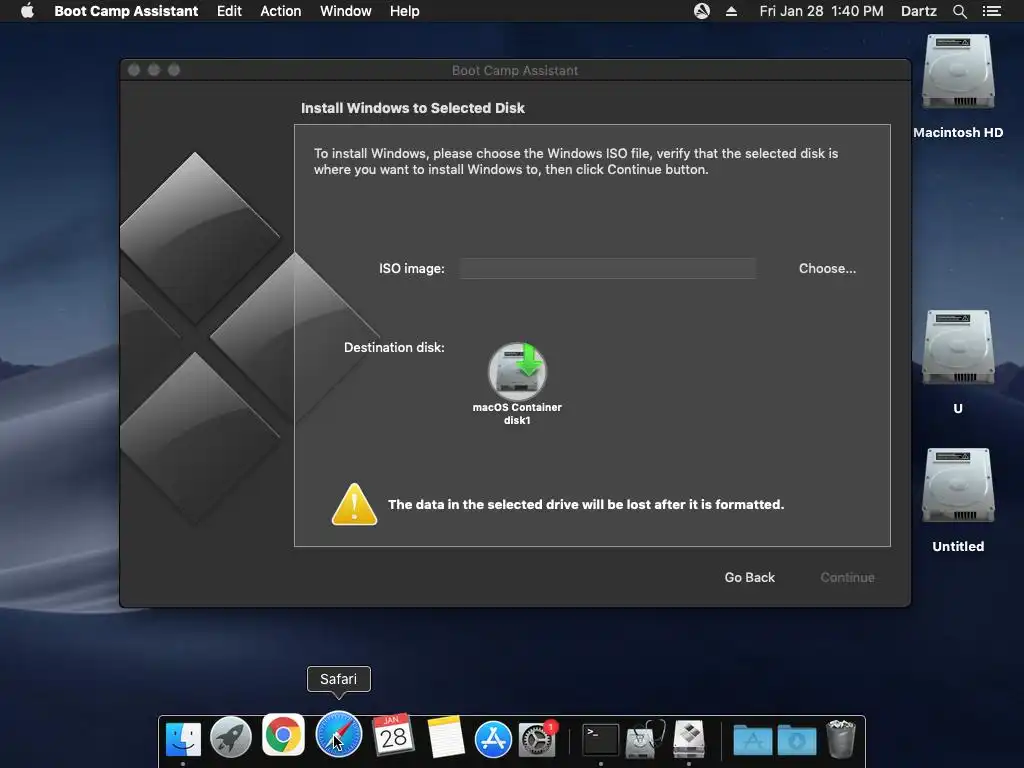Viewport: 1024px width, 768px height.
Task: Open the App Store from the Dock
Action: [493, 739]
